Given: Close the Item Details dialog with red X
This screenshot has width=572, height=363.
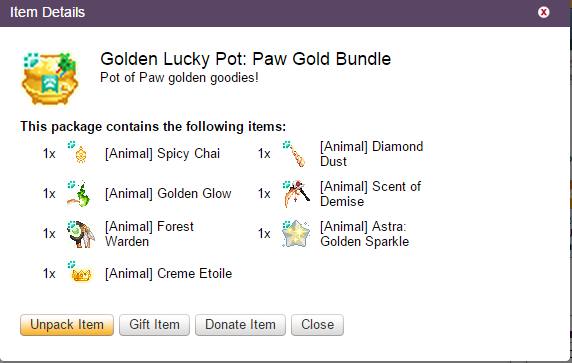Looking at the screenshot, I should 544,12.
